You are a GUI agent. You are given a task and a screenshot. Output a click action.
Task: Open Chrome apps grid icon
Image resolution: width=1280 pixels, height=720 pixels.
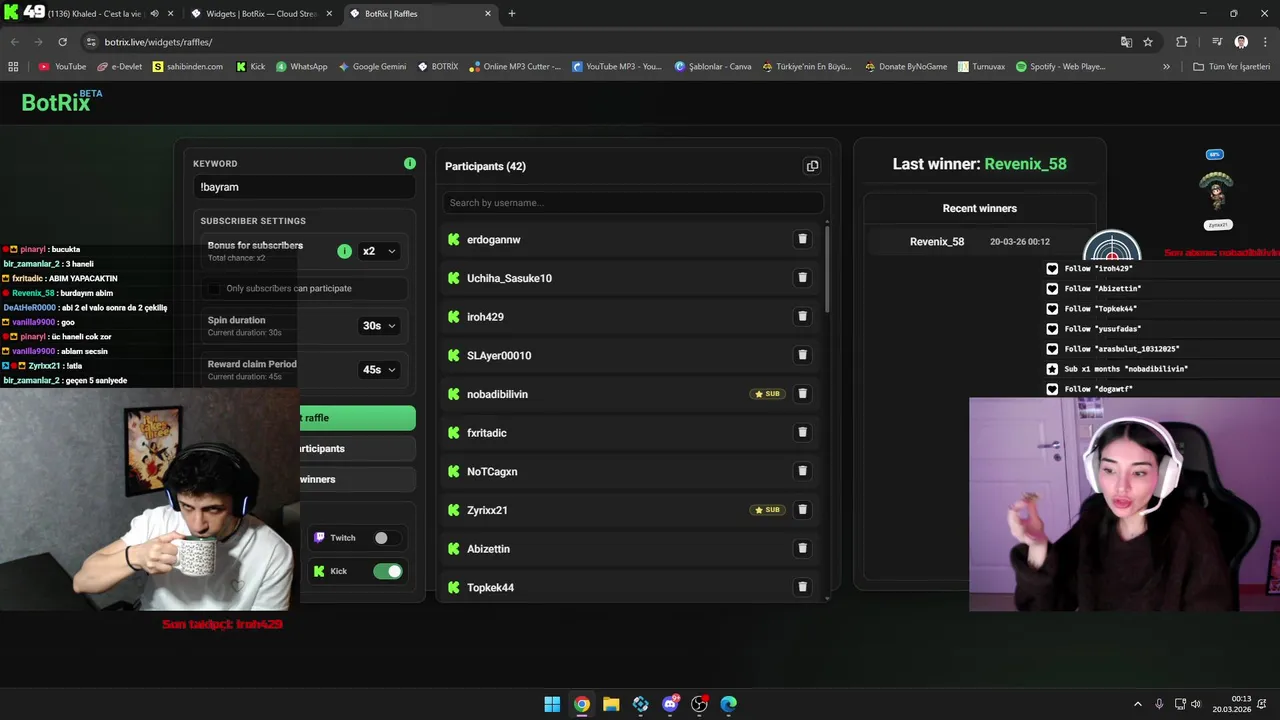point(13,67)
